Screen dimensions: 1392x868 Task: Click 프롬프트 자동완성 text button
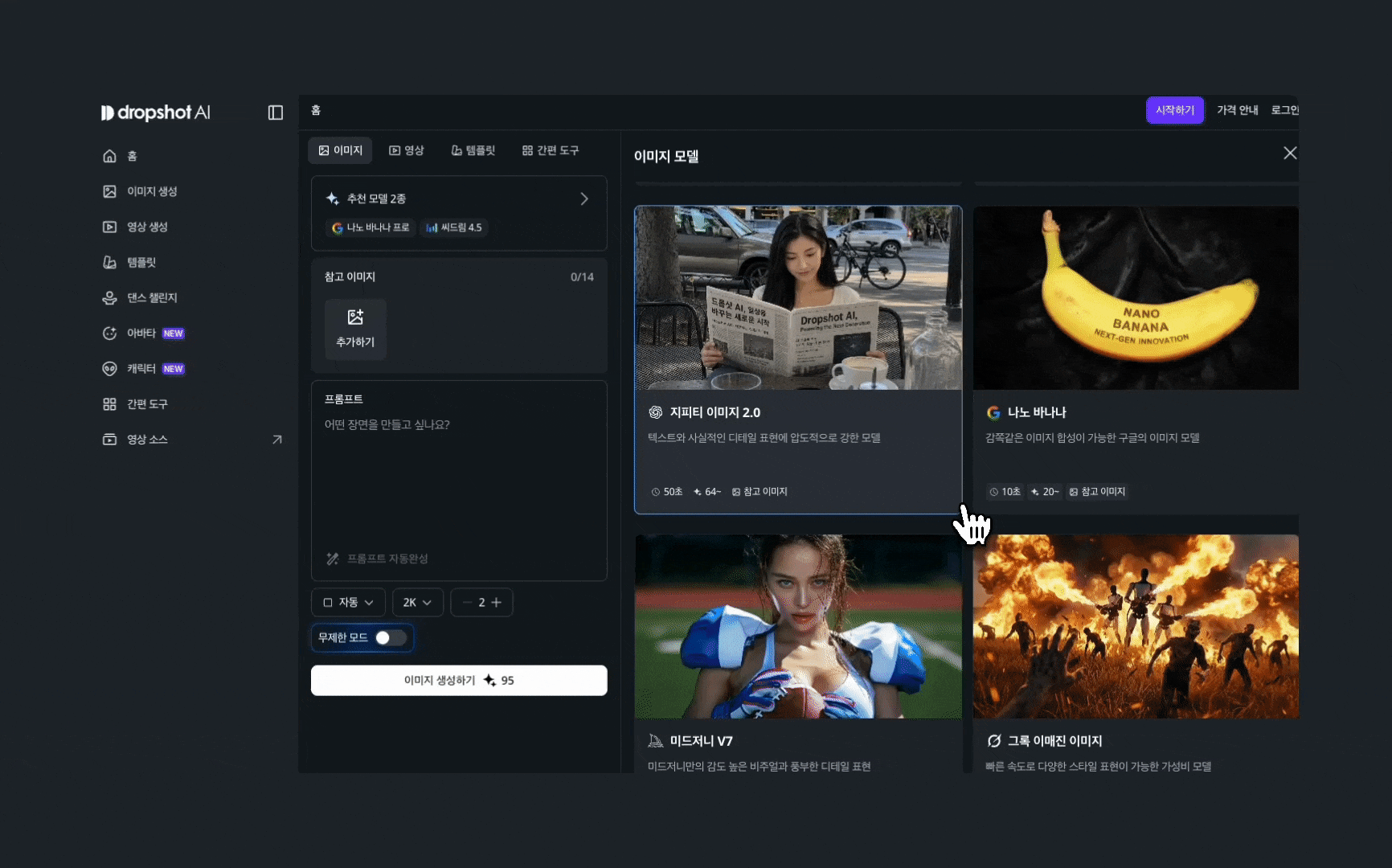point(387,559)
